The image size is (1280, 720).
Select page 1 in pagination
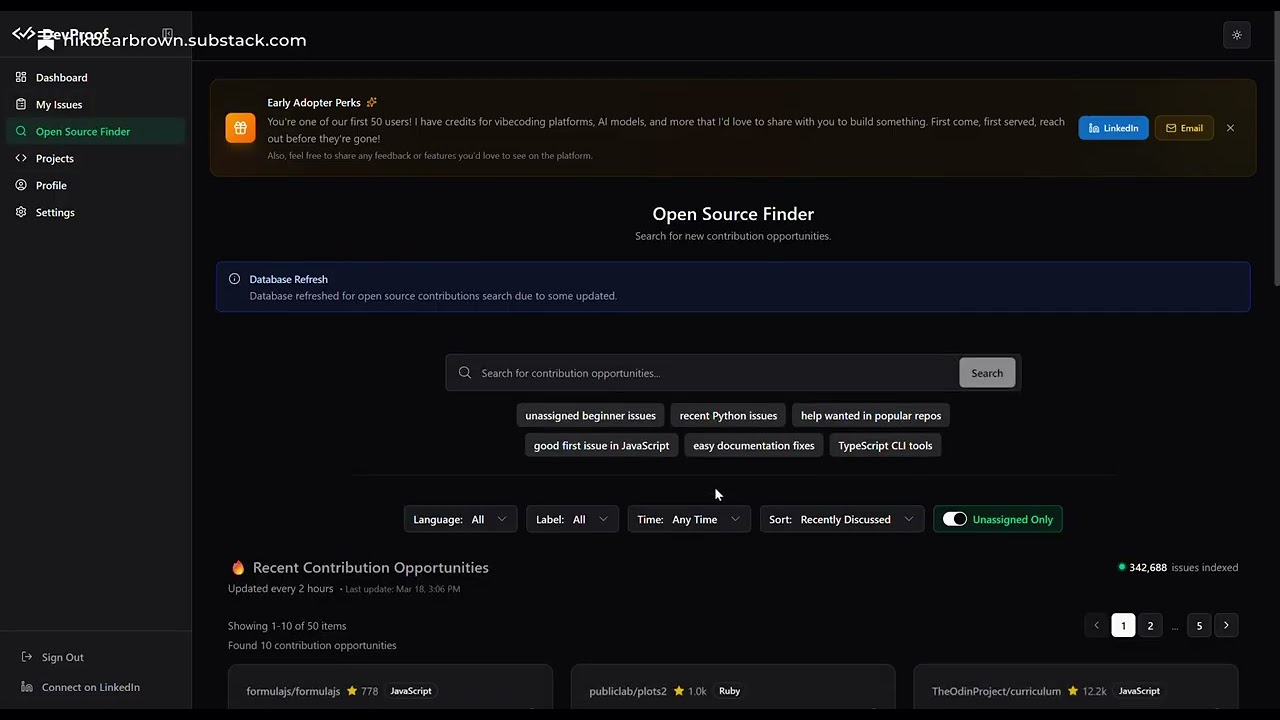click(1123, 626)
